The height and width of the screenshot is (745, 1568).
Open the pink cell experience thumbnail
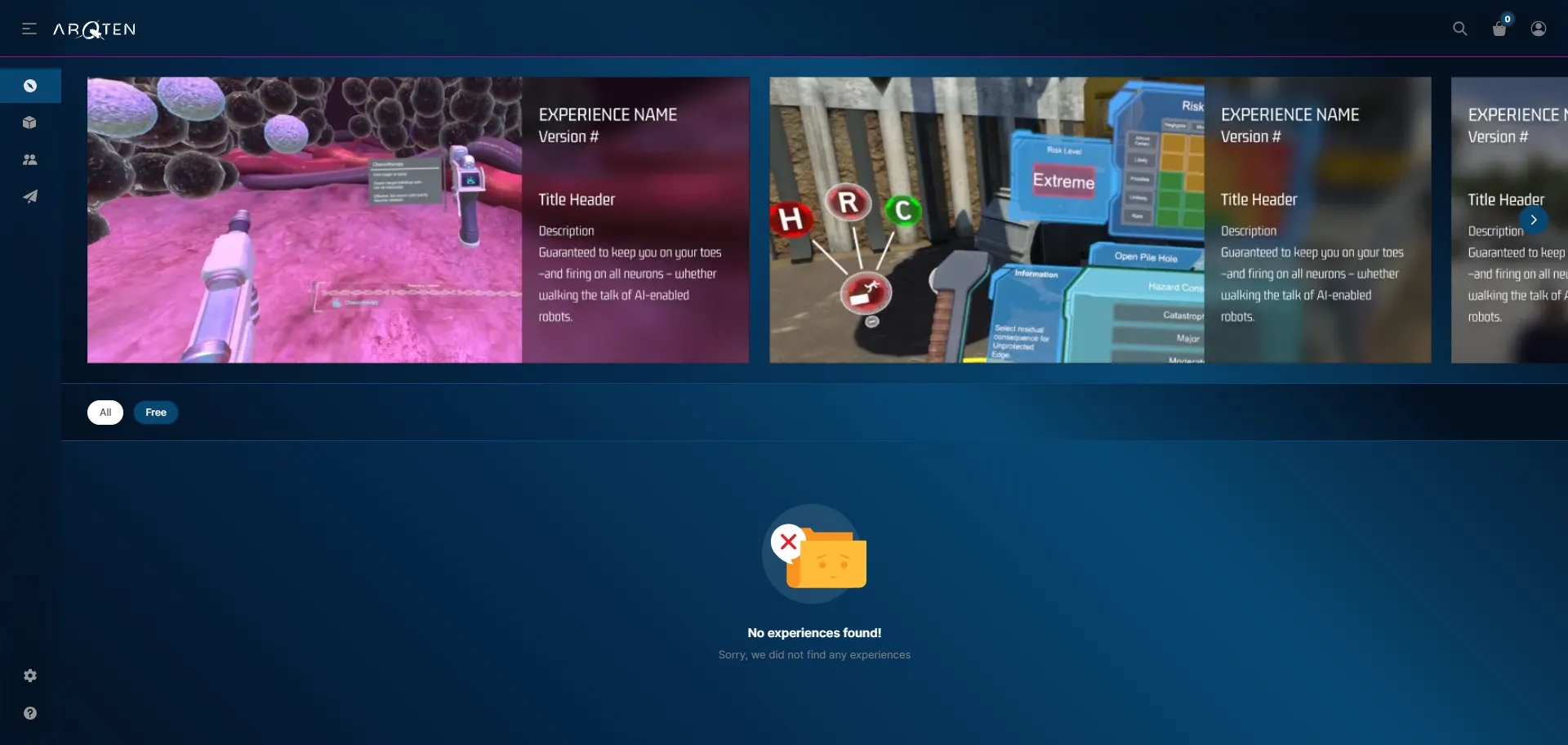click(x=305, y=220)
